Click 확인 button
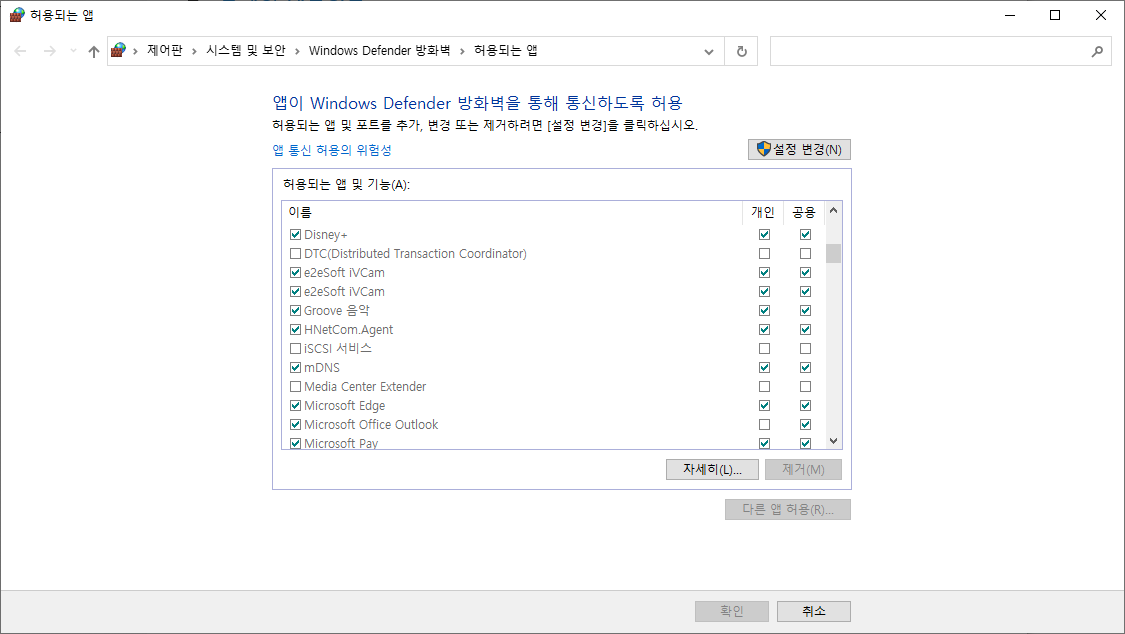This screenshot has width=1125, height=634. pyautogui.click(x=732, y=611)
